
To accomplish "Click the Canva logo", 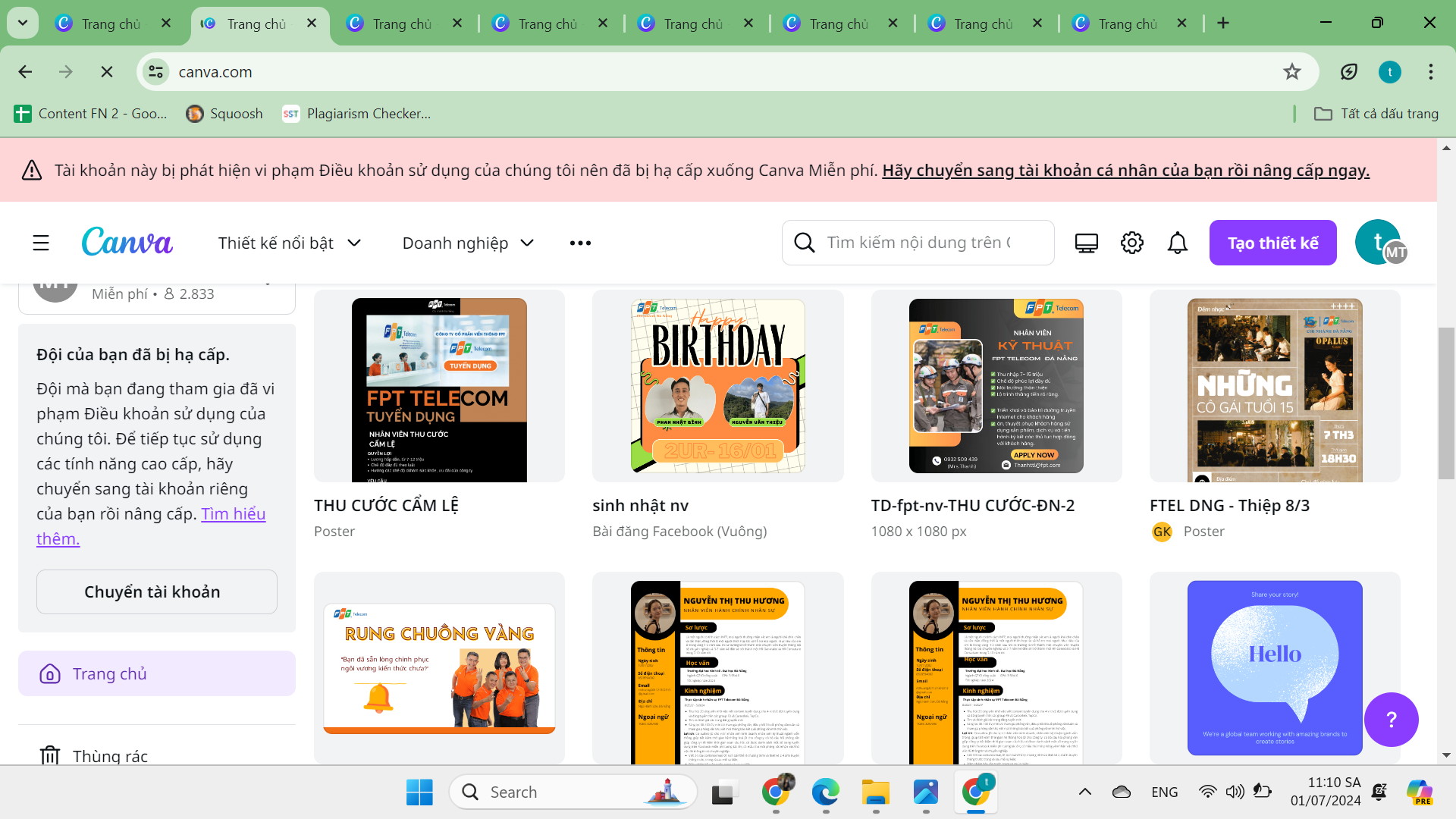I will (x=127, y=242).
